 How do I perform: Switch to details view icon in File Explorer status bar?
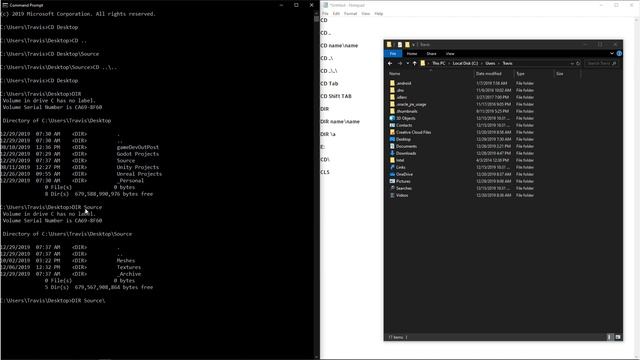[609, 337]
